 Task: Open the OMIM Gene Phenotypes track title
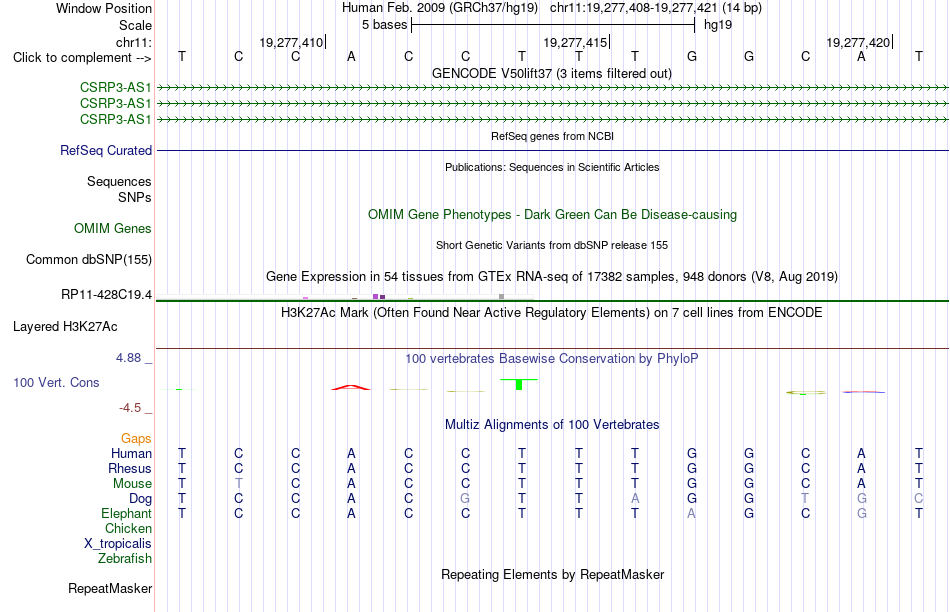pyautogui.click(x=553, y=215)
